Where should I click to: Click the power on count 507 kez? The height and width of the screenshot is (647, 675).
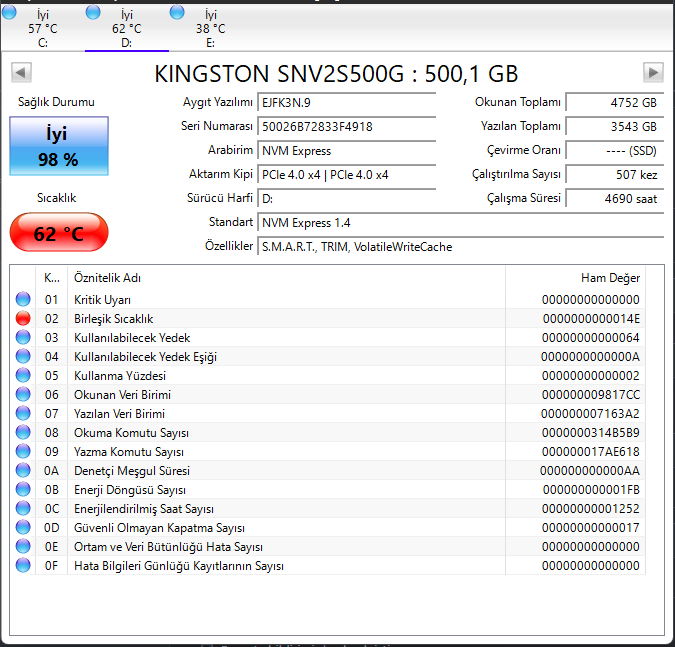pyautogui.click(x=615, y=175)
